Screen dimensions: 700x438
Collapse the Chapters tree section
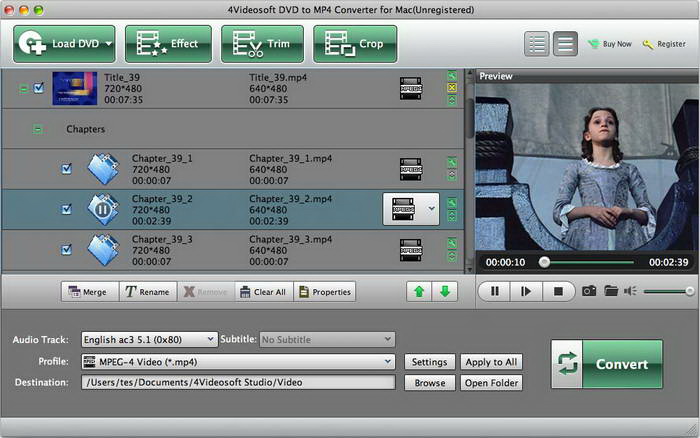[38, 129]
